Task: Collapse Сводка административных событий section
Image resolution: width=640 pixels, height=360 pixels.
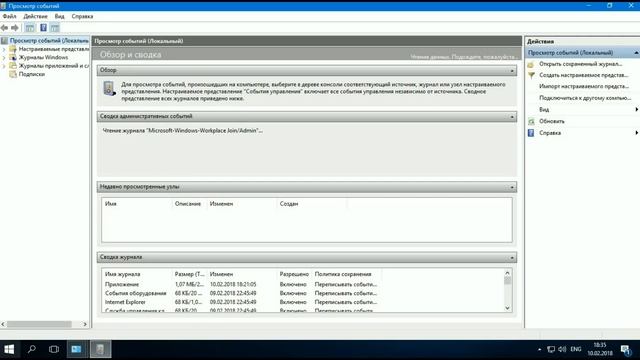Action: tap(512, 117)
